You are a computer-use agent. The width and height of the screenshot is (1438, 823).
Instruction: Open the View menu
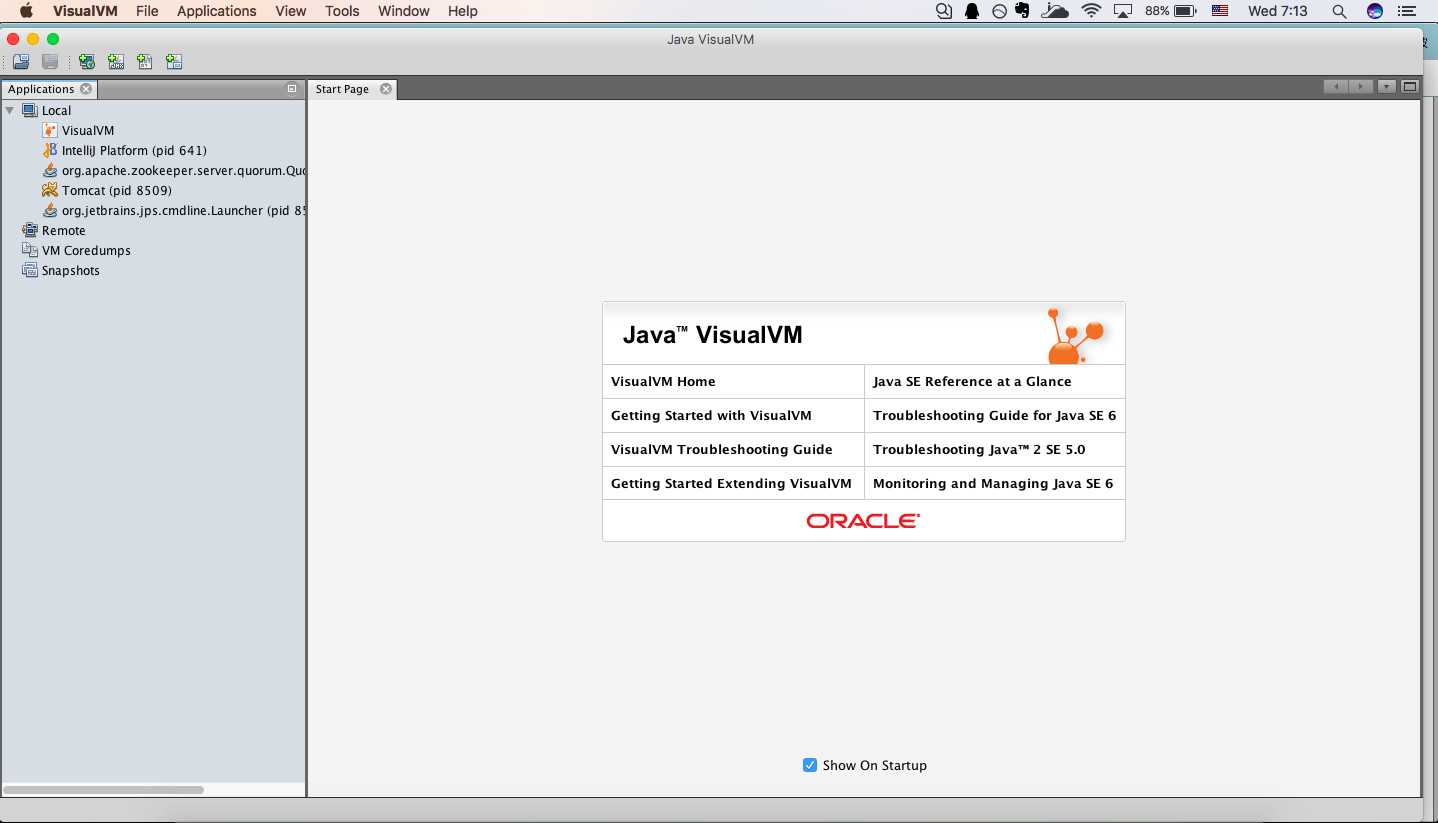click(x=291, y=11)
